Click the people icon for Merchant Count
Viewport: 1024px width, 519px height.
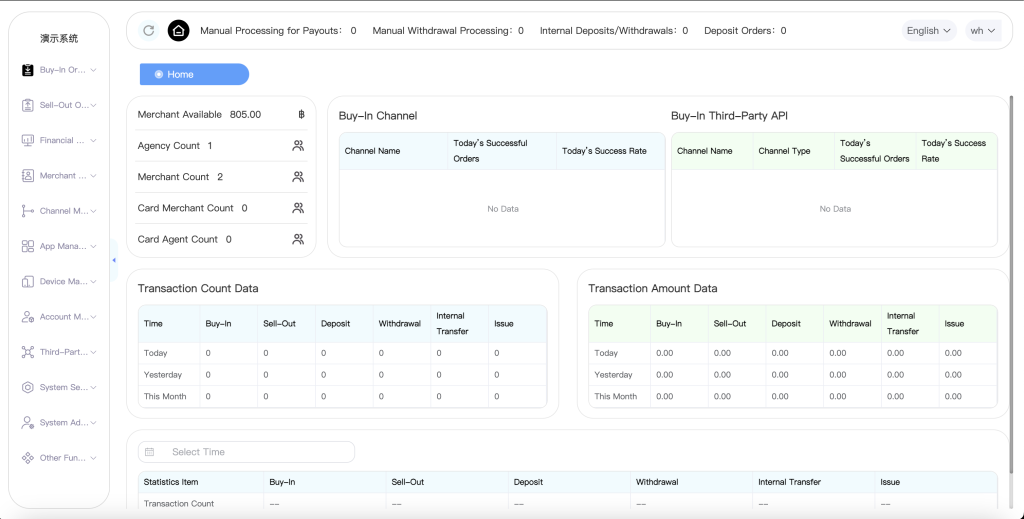tap(298, 177)
